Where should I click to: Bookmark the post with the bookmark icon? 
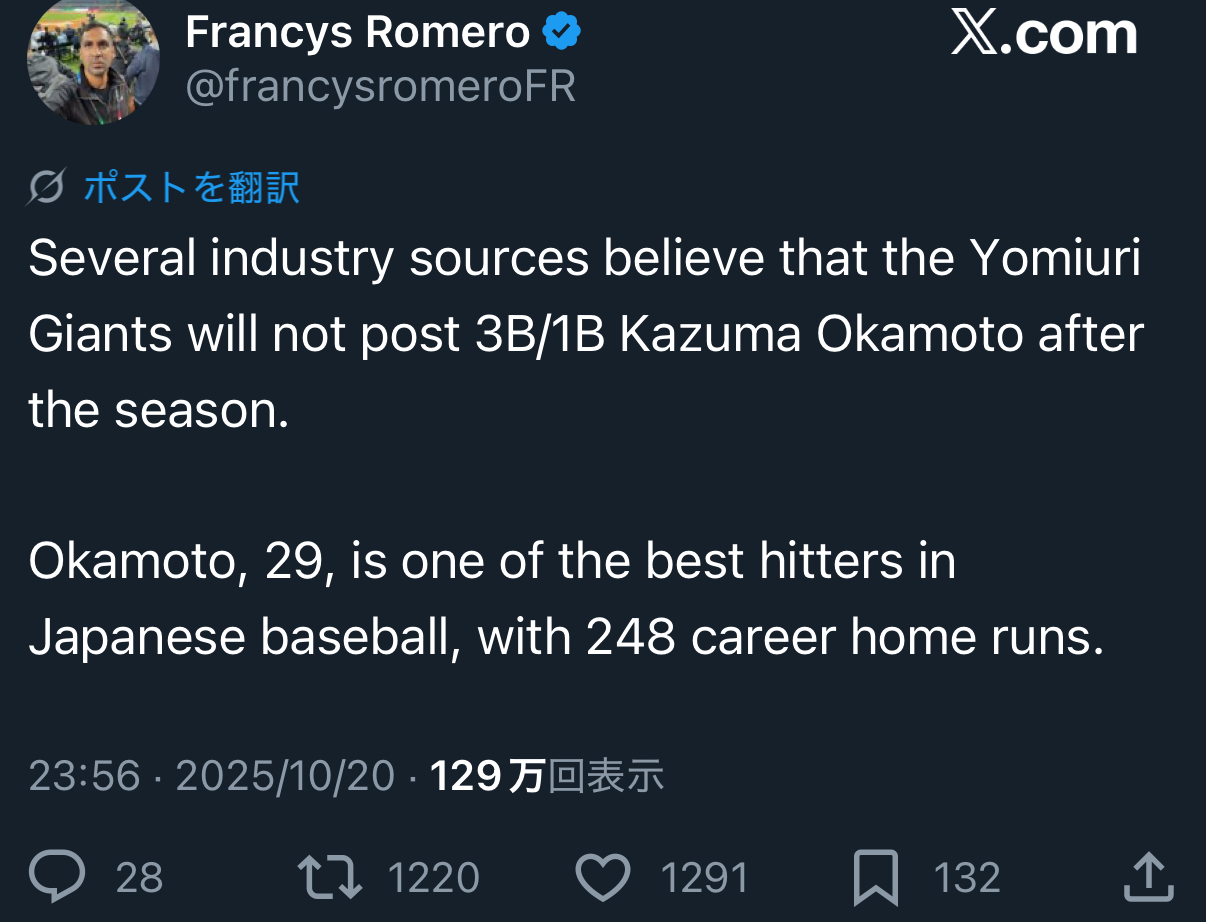[x=875, y=878]
